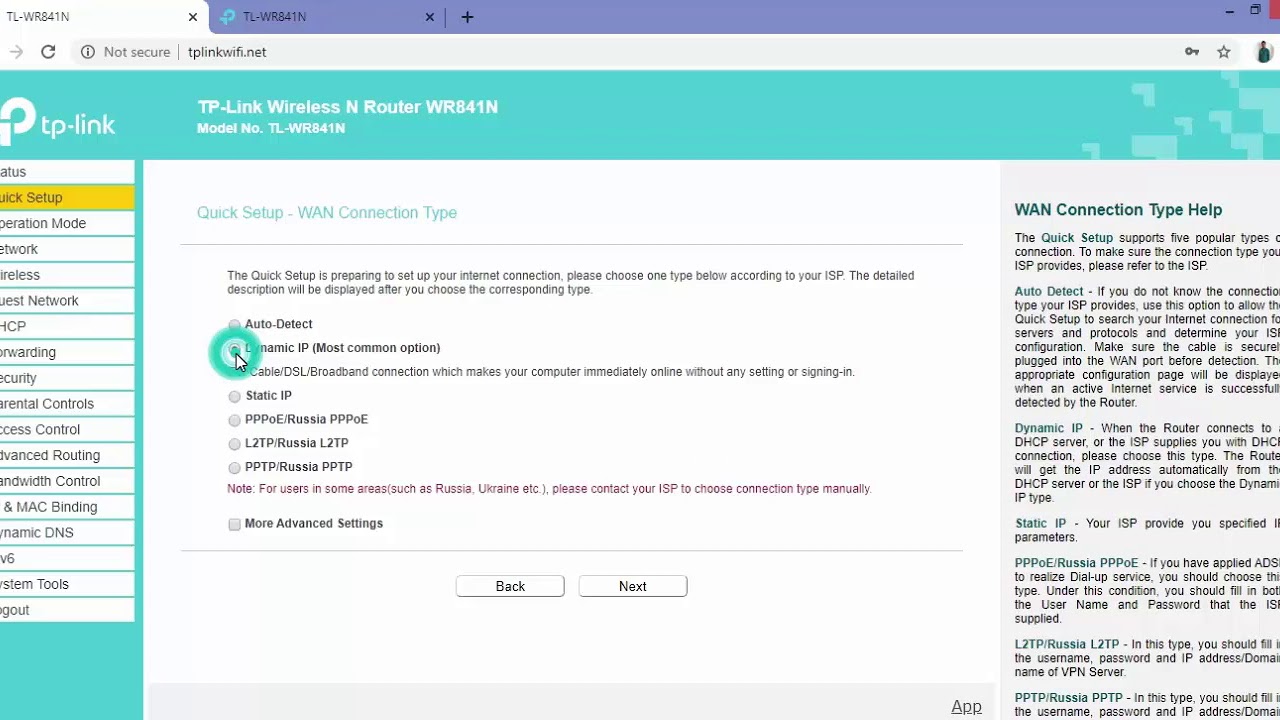Click the Model No. TL-WR841N text

(x=271, y=128)
